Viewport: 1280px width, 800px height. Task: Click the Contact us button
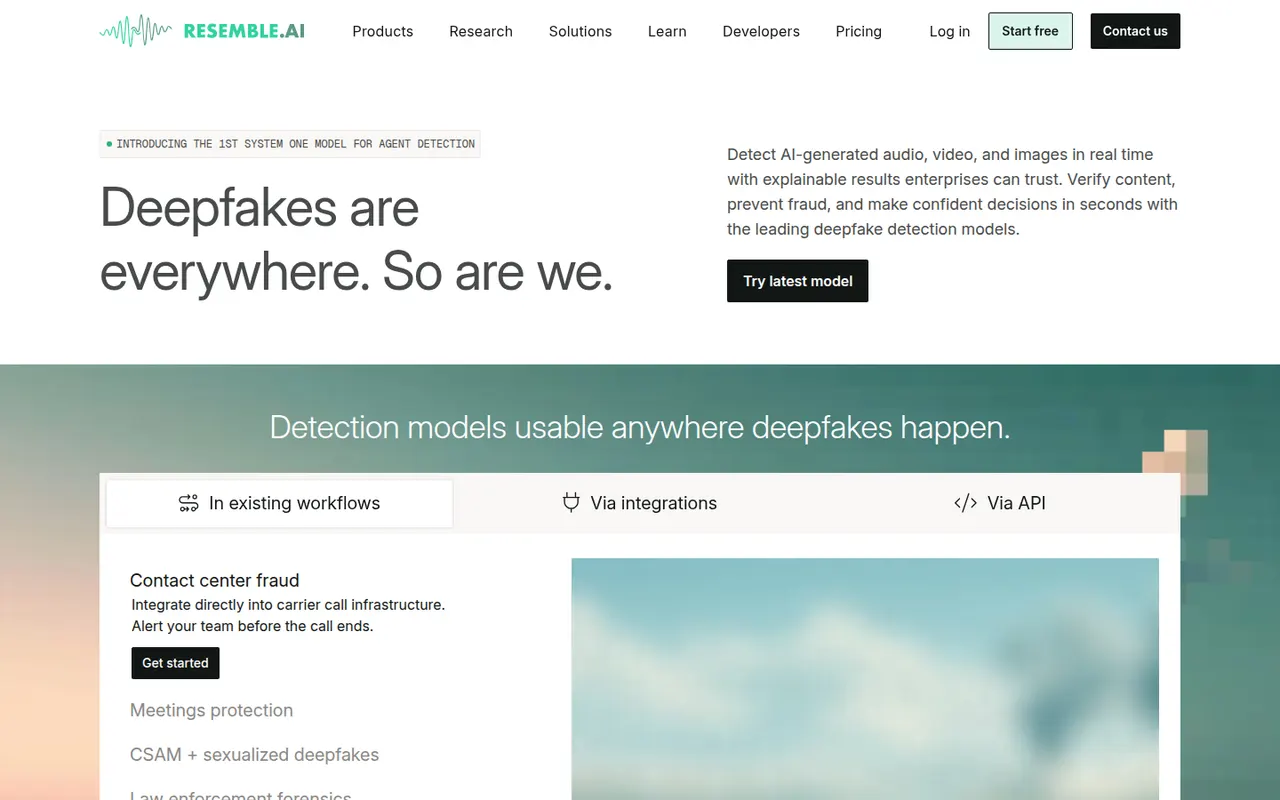(x=1135, y=31)
